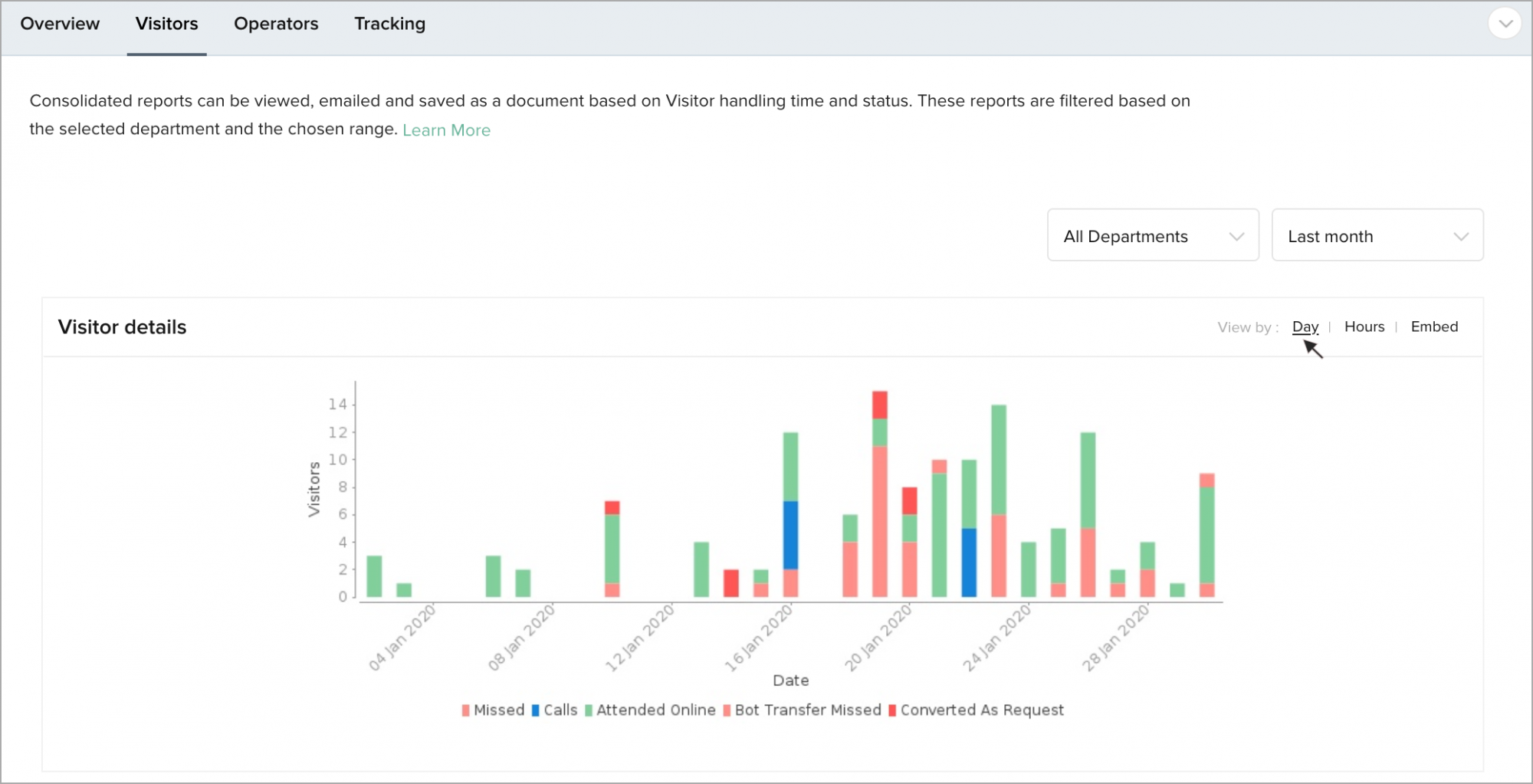
Task: Switch chart view to Hours
Action: 1364,326
